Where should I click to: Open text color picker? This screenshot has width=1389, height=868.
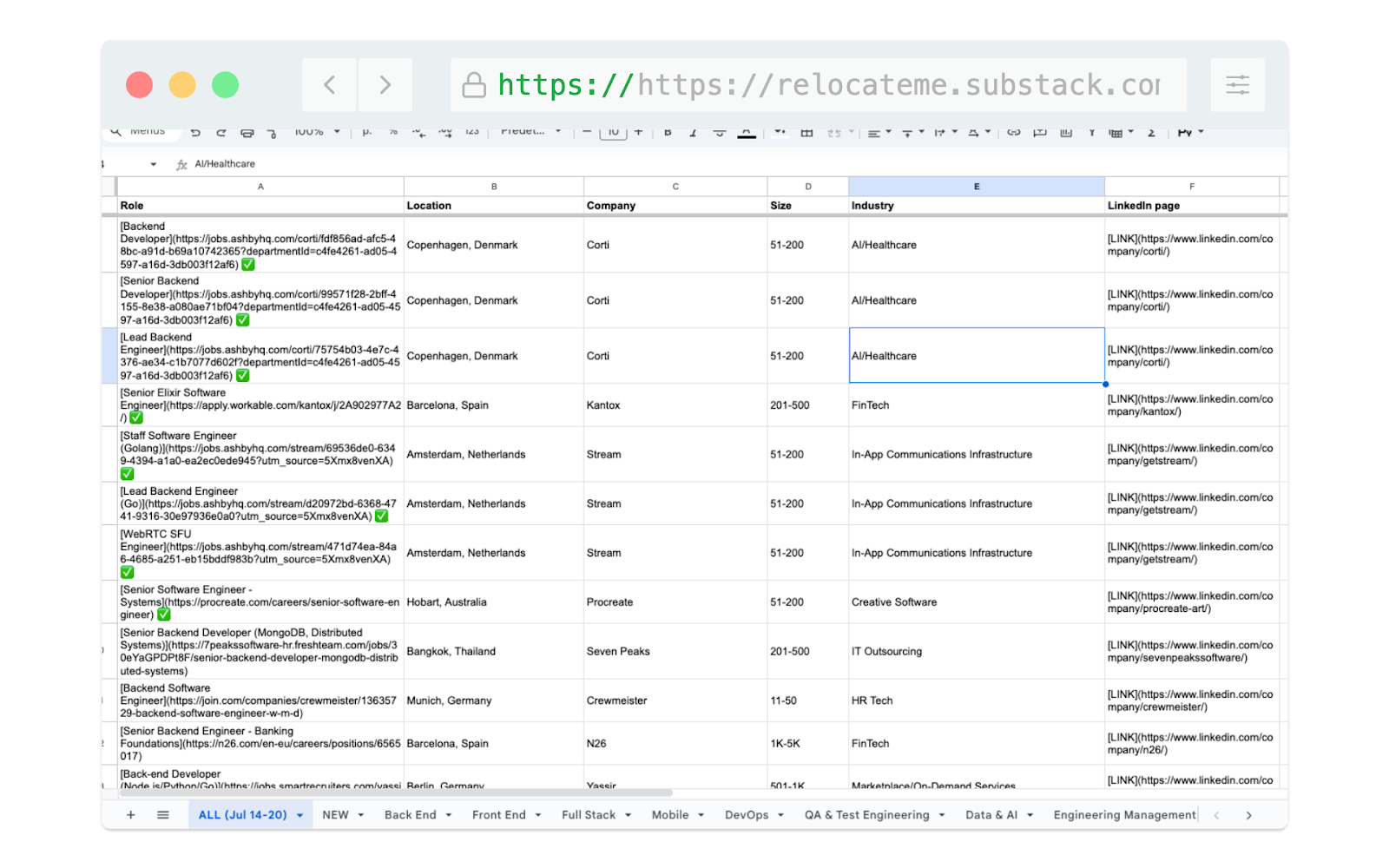[747, 132]
